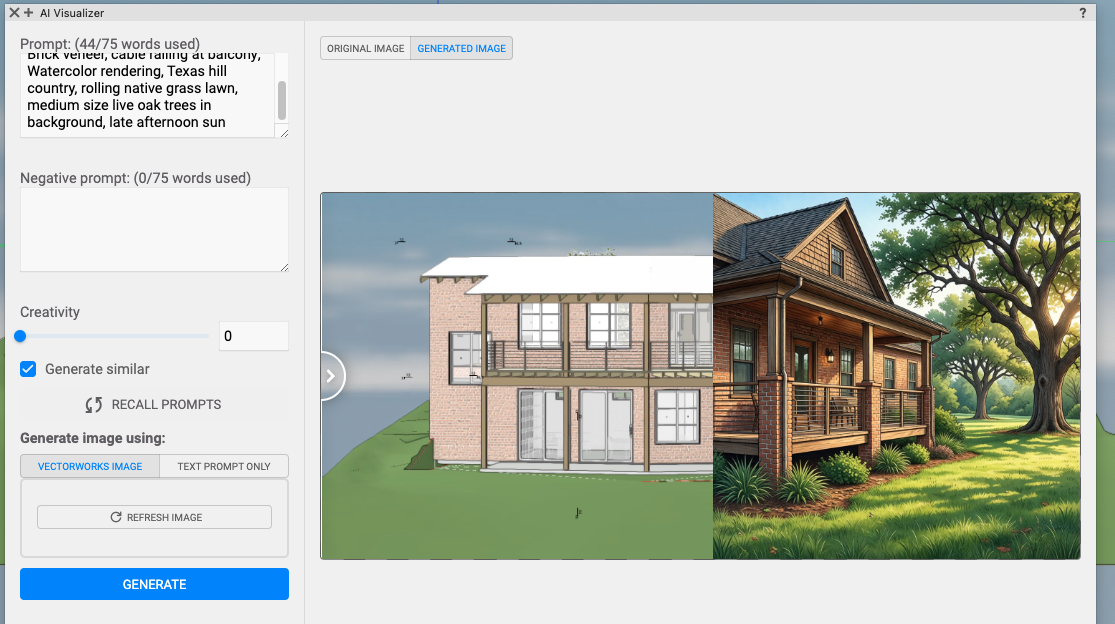Click Recall Prompts button
This screenshot has width=1115, height=624.
tap(154, 405)
